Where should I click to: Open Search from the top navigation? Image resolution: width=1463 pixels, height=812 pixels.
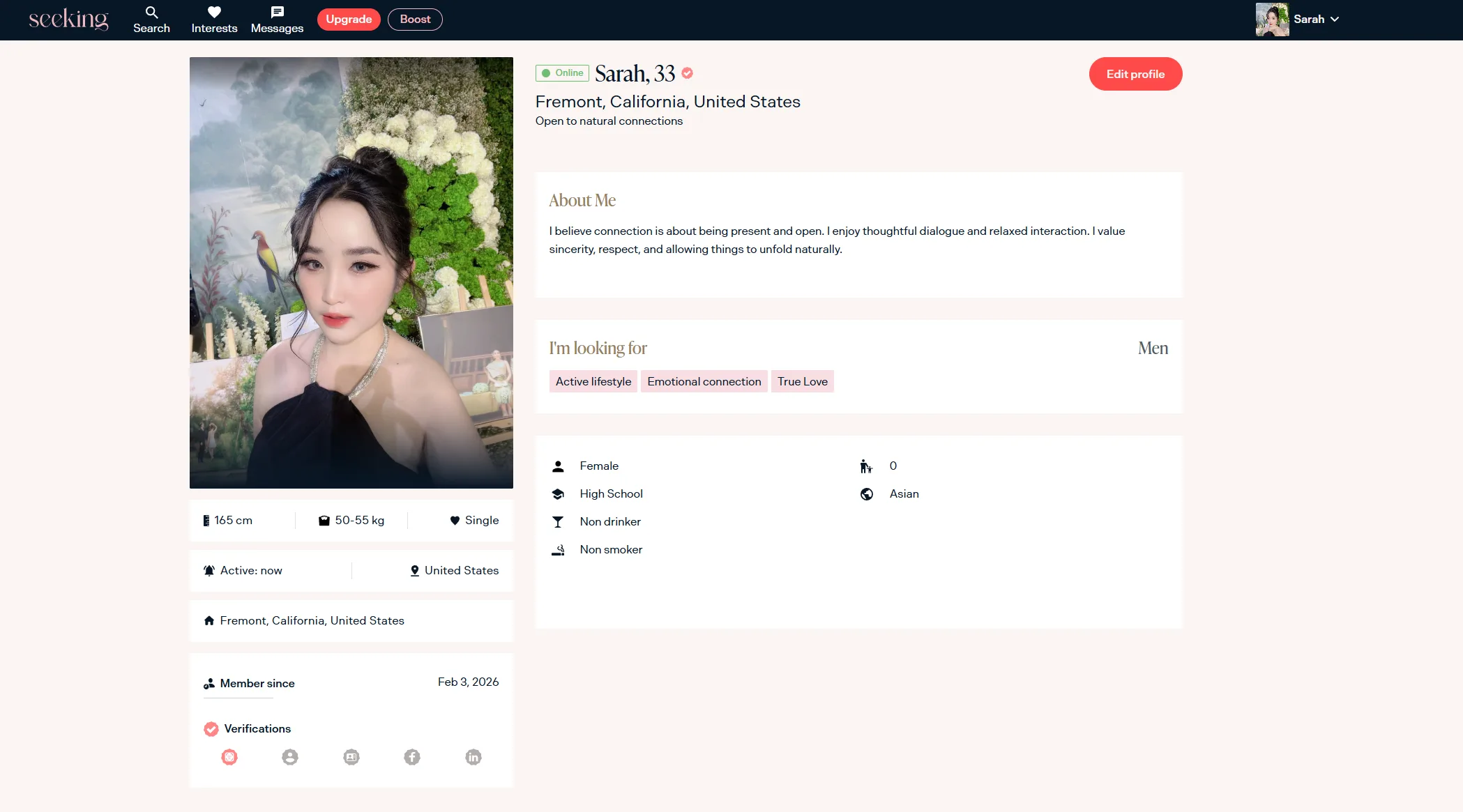point(151,20)
